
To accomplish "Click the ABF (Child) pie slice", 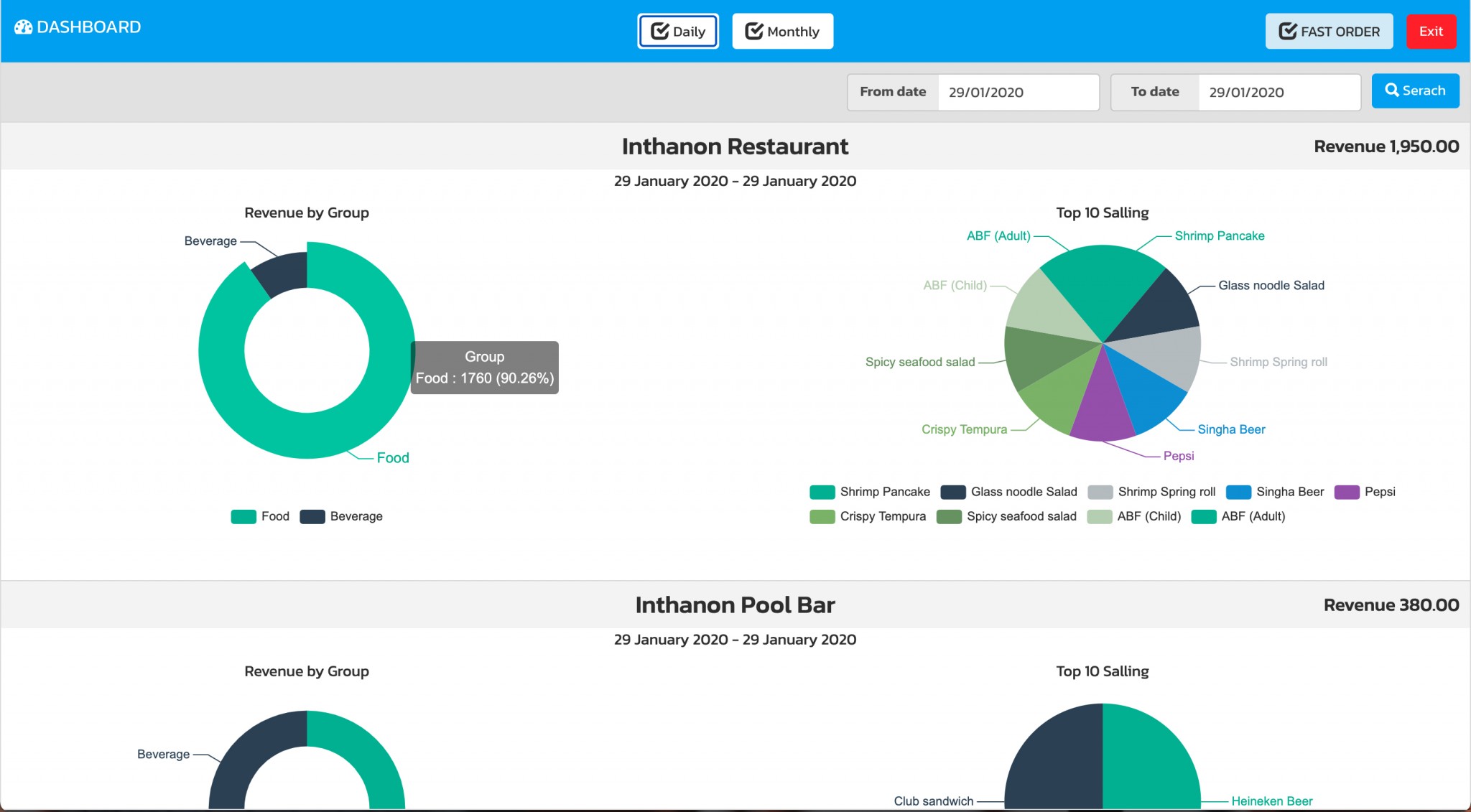I will 1045,309.
